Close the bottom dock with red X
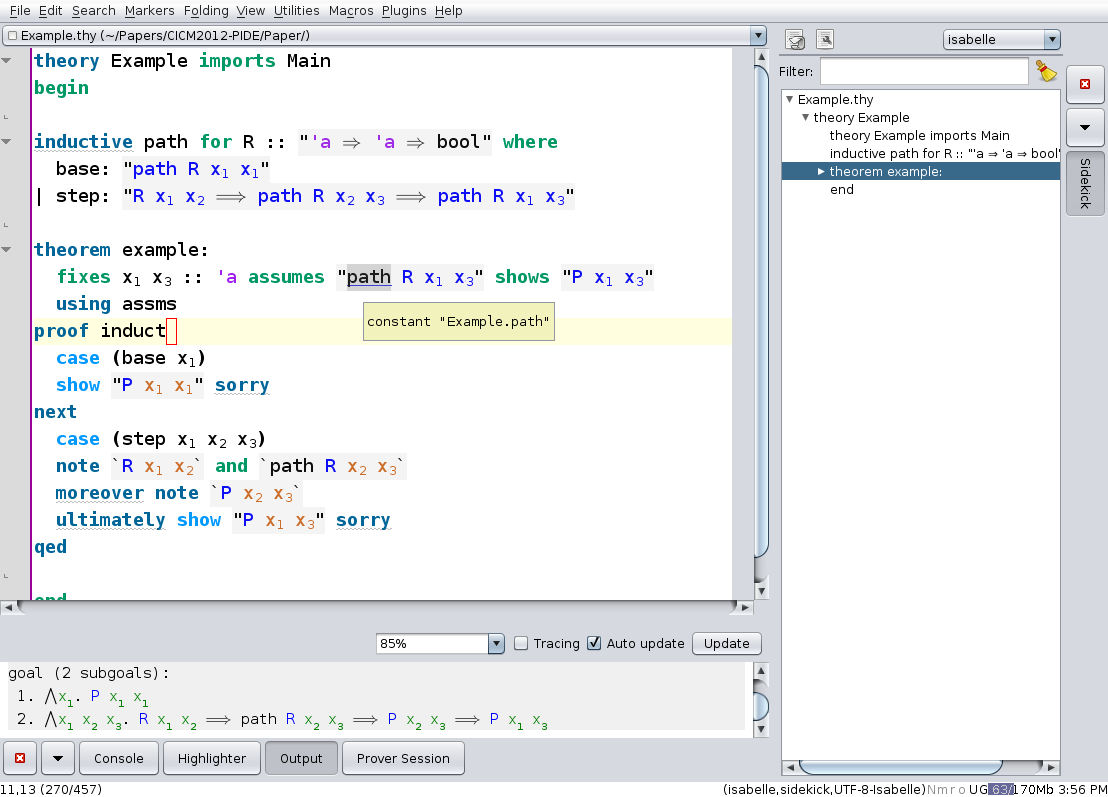The height and width of the screenshot is (797, 1108). [20, 758]
